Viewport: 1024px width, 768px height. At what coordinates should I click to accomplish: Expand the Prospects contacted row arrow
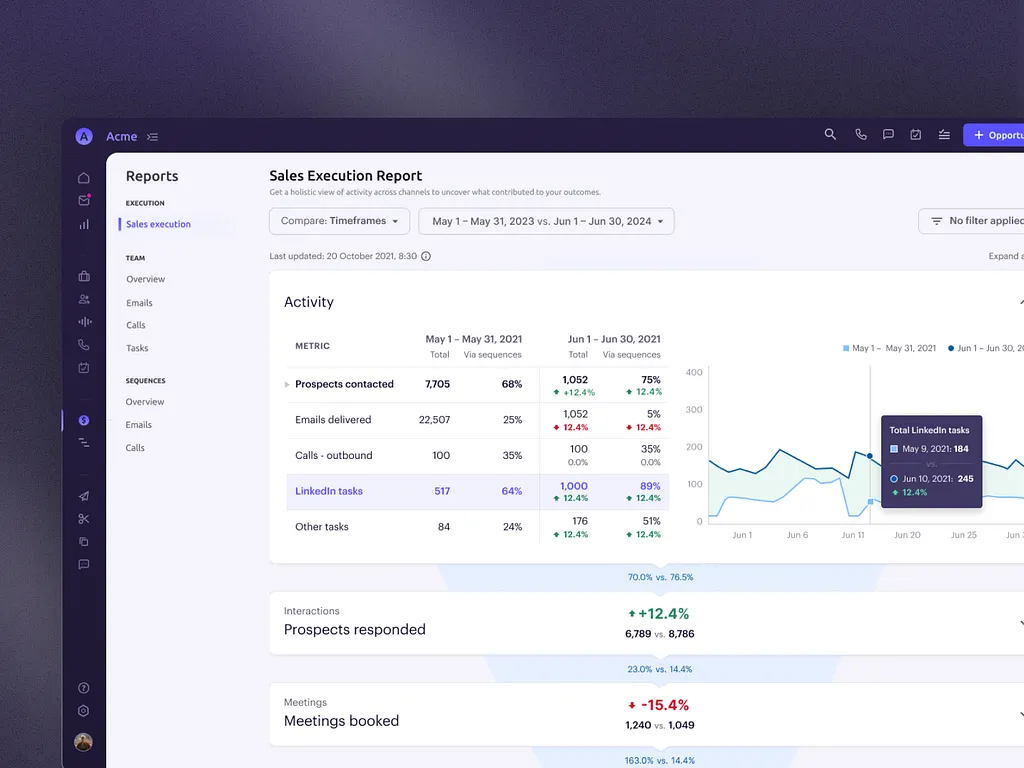tap(287, 385)
